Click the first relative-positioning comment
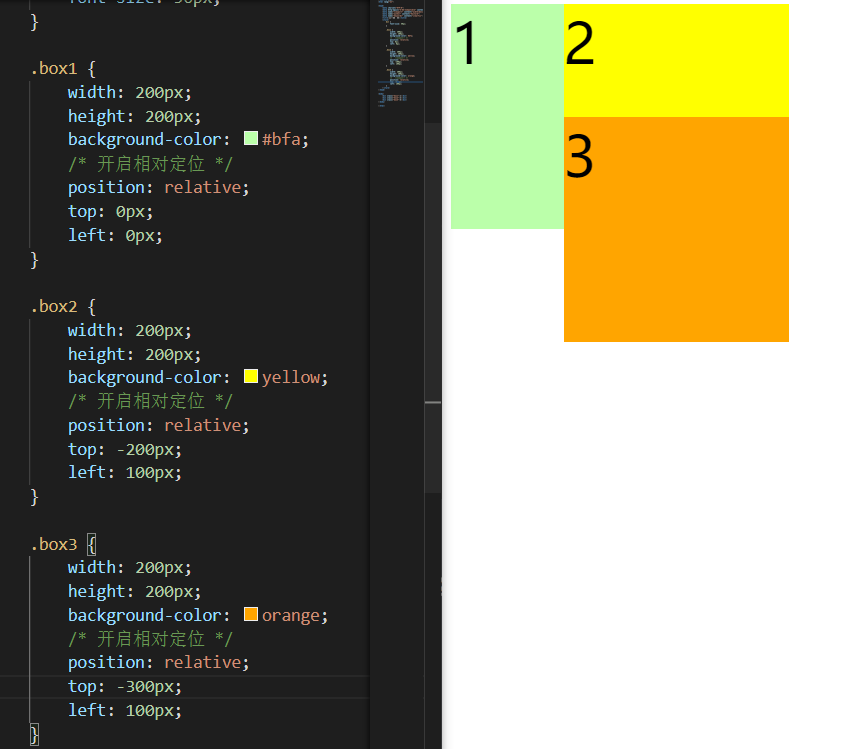This screenshot has width=842, height=749. pos(150,164)
